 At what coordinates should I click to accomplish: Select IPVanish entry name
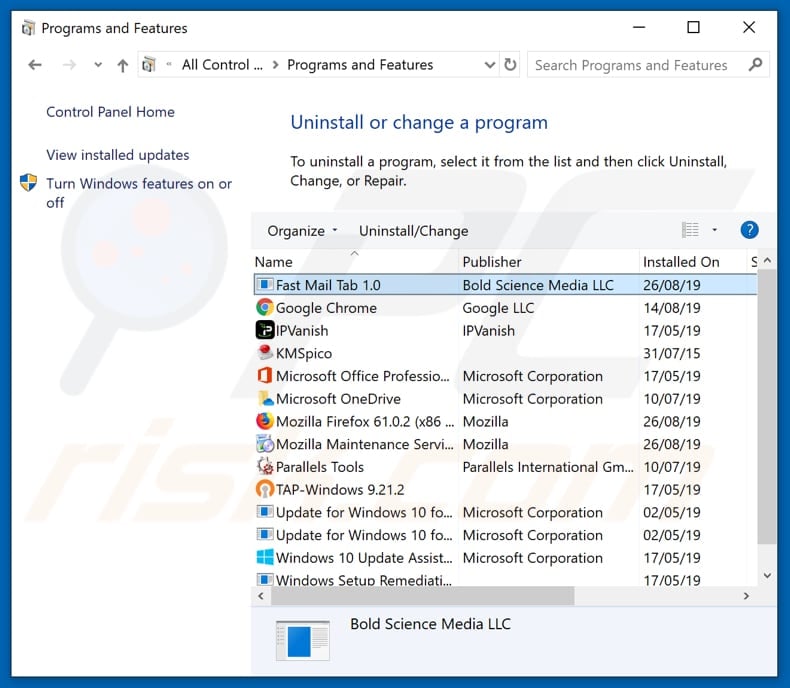[x=302, y=330]
